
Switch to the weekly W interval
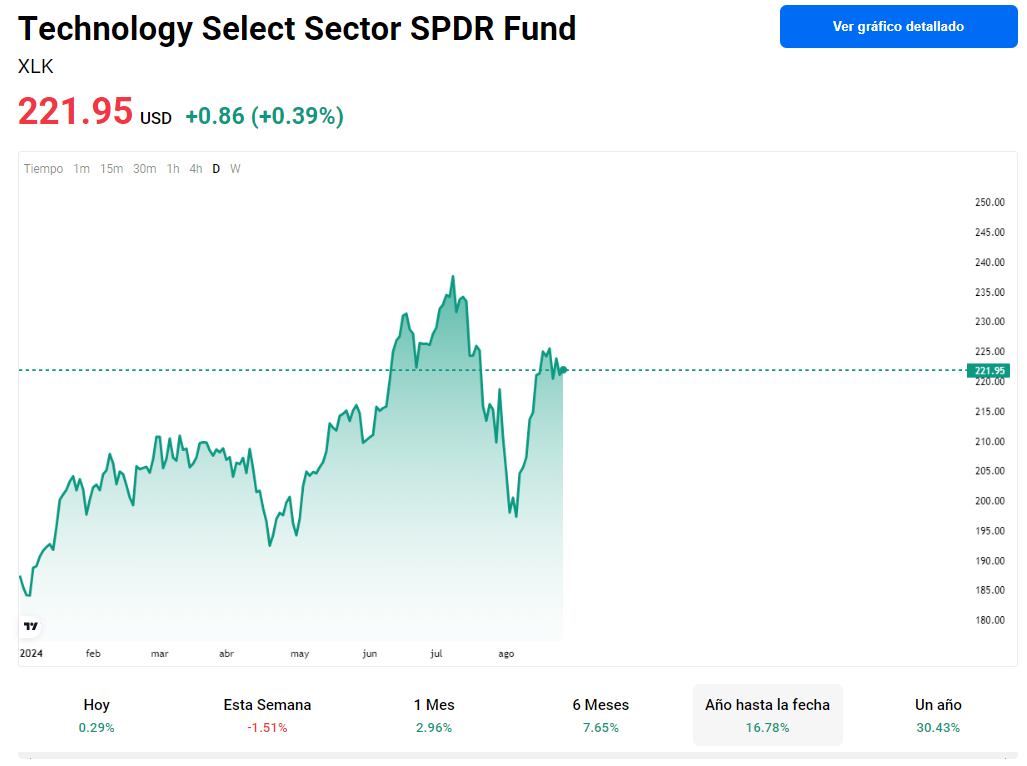point(235,169)
